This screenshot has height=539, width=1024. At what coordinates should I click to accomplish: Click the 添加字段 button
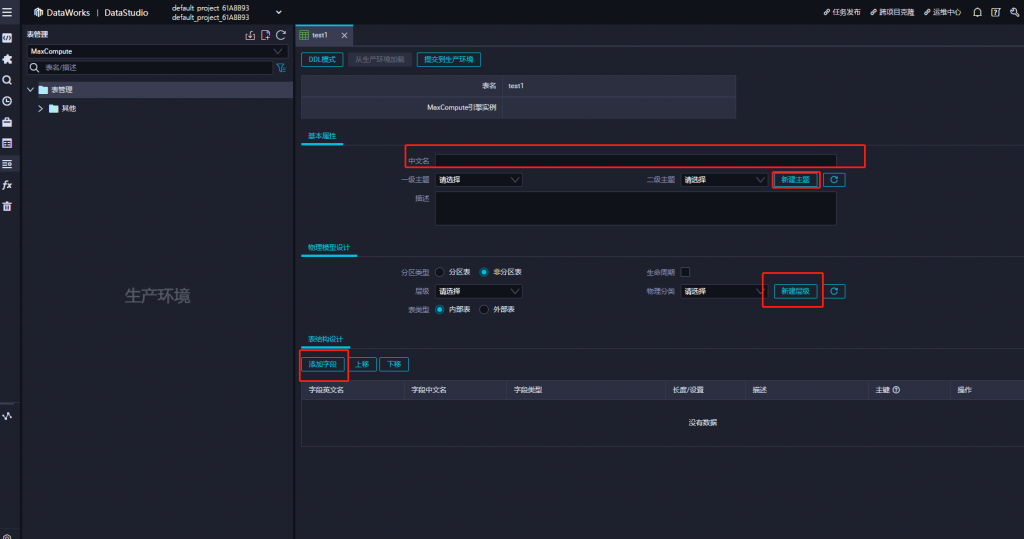coord(323,365)
